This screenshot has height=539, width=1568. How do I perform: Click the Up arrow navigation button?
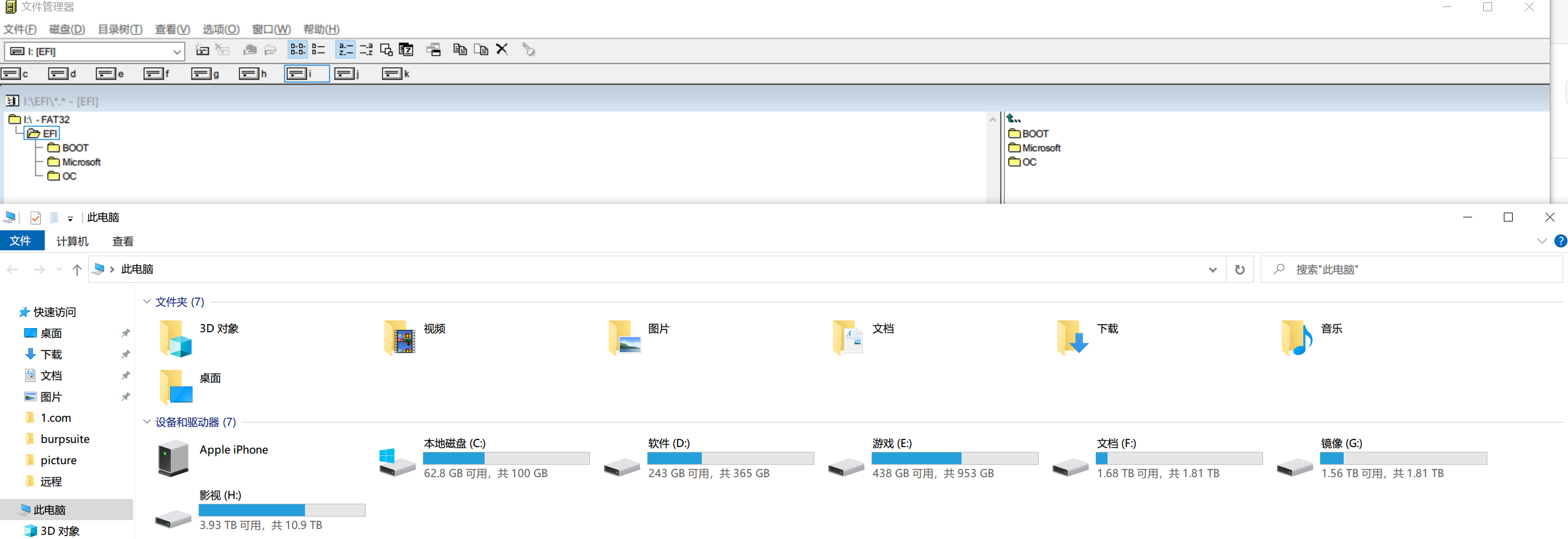tap(77, 270)
